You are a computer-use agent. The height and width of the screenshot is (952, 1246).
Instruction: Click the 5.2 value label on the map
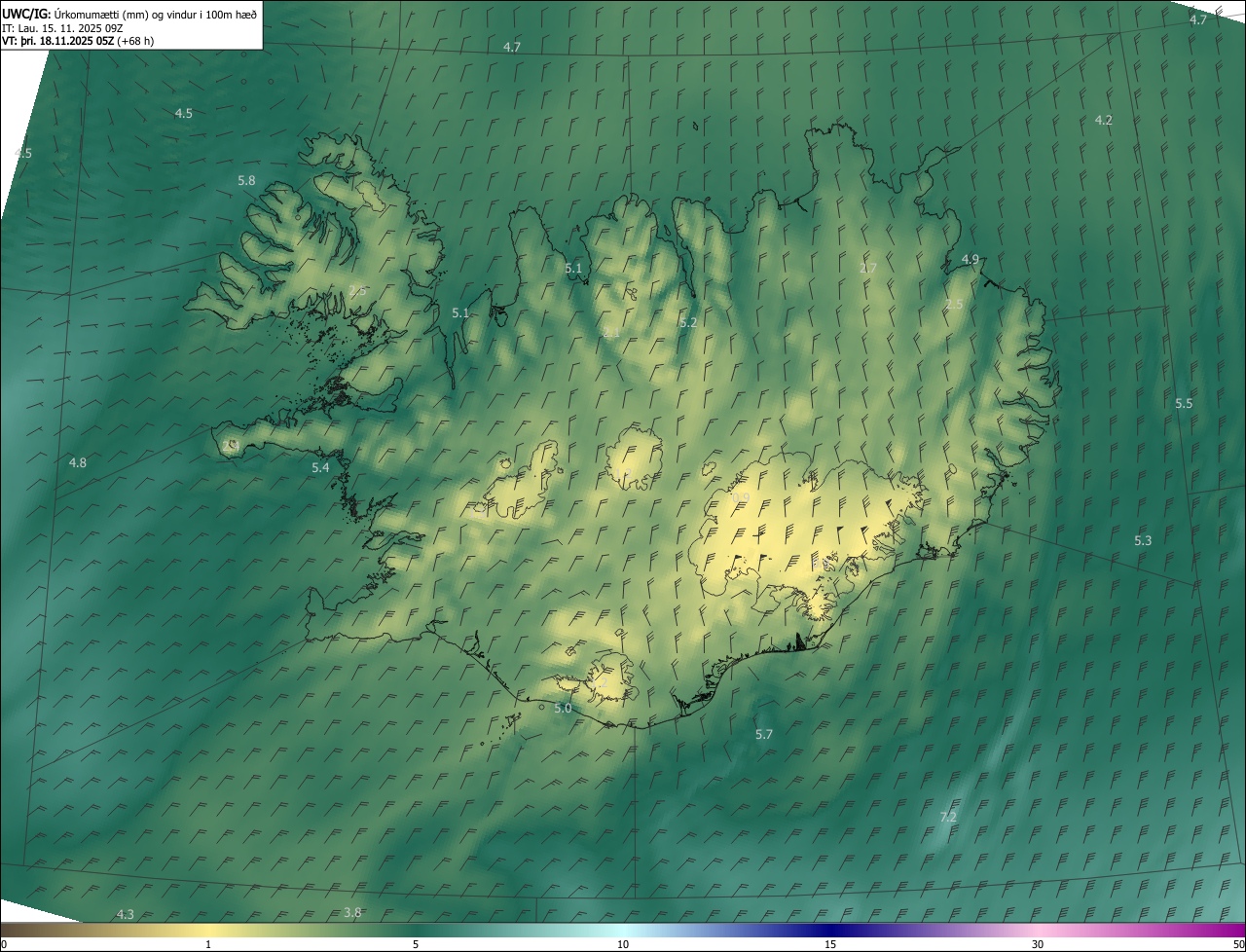click(x=688, y=323)
